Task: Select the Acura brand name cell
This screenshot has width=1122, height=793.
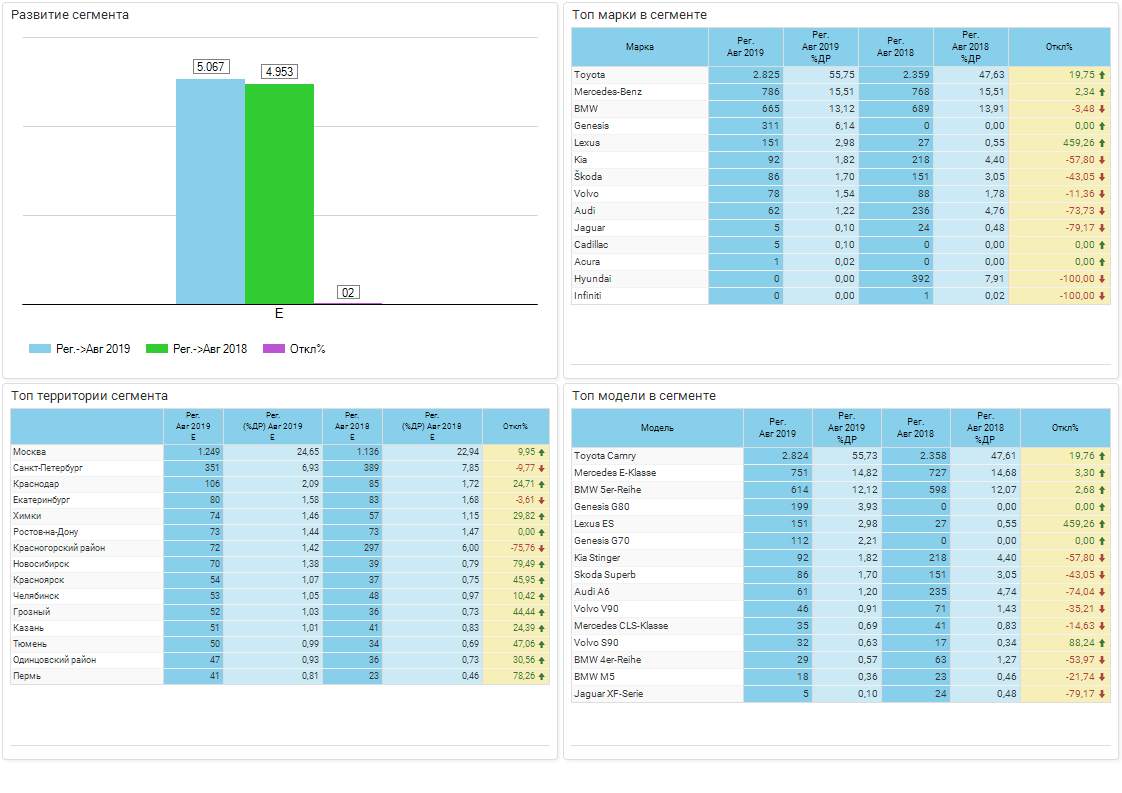Action: point(640,262)
